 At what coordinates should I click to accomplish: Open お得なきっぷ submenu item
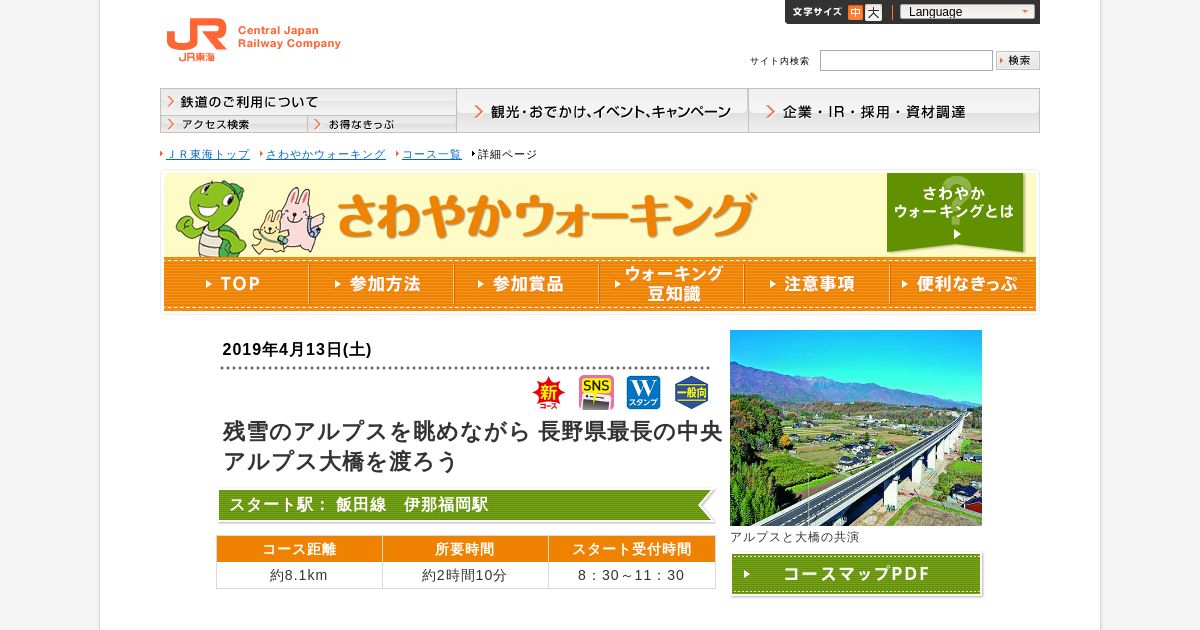pos(382,124)
